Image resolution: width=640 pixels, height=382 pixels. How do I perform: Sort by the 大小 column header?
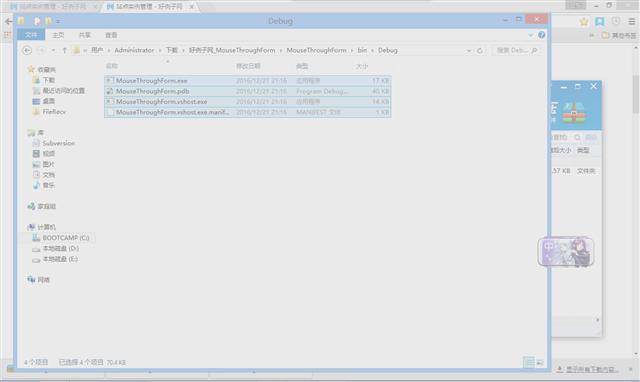362,66
